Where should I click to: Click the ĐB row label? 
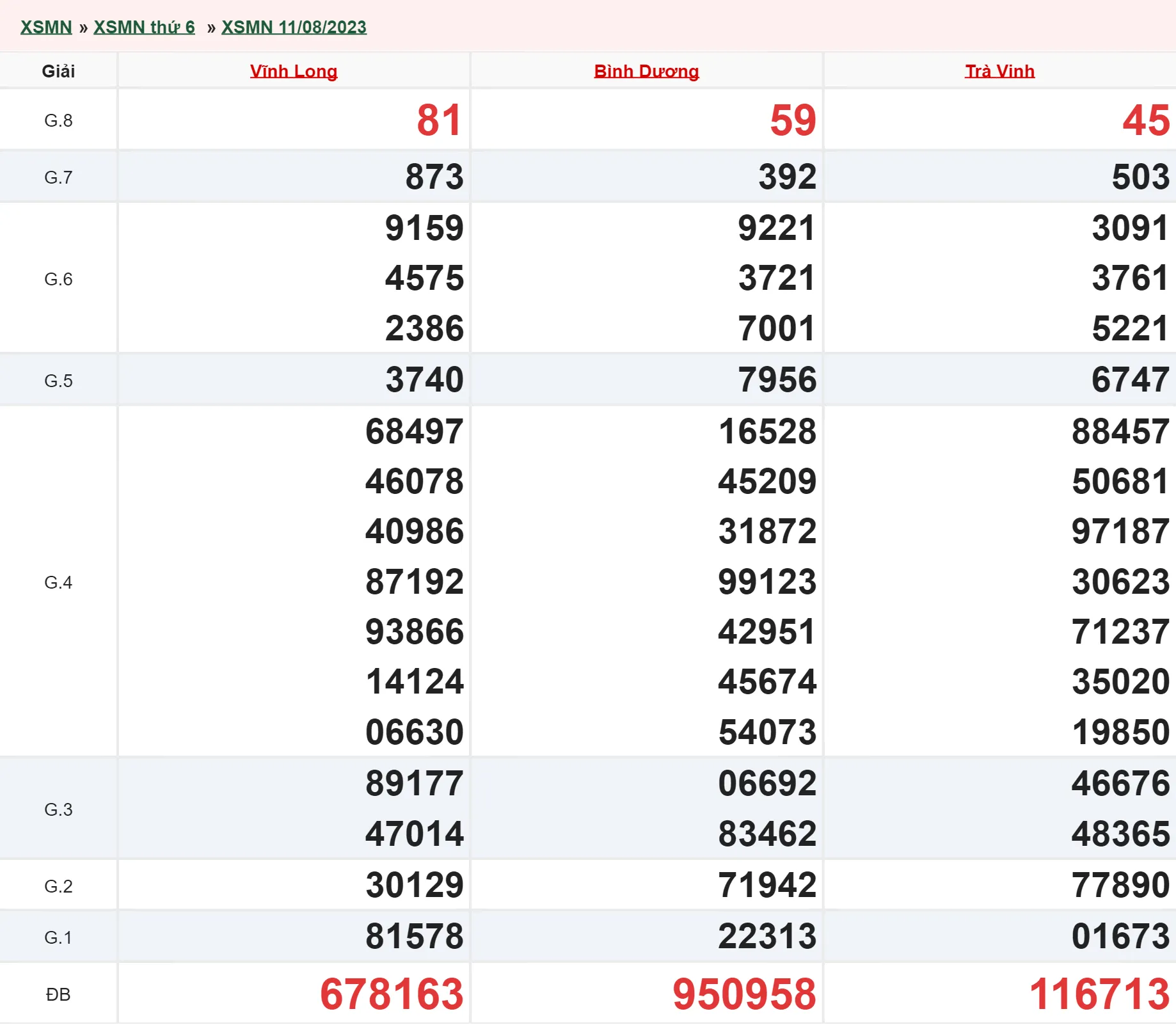[x=58, y=994]
